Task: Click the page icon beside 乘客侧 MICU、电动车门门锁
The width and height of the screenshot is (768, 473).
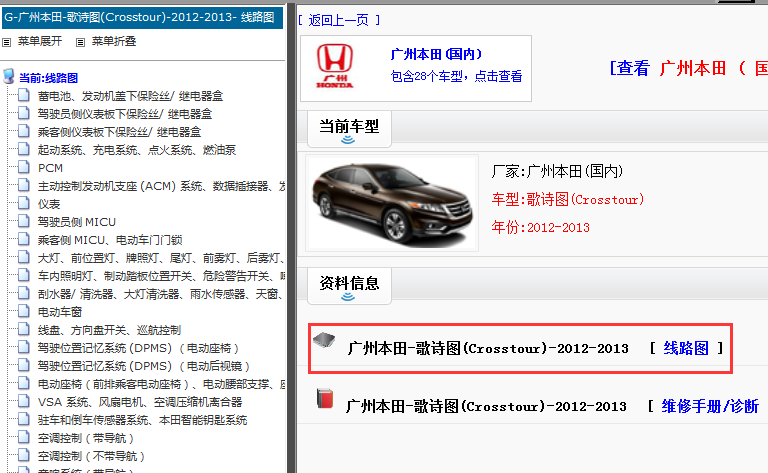Action: click(24, 239)
